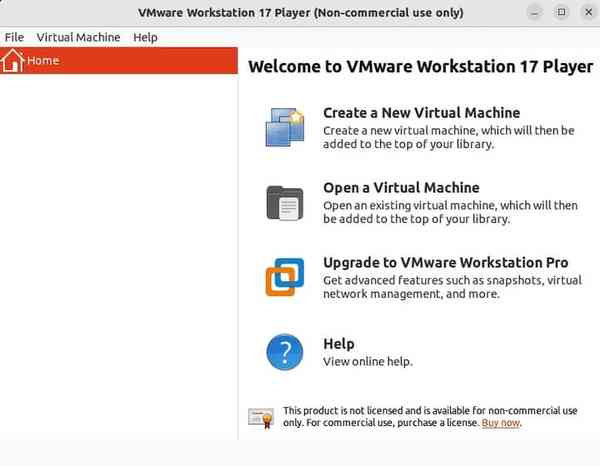Image resolution: width=600 pixels, height=466 pixels.
Task: Click the Help heading in welcome pane
Action: (x=339, y=344)
